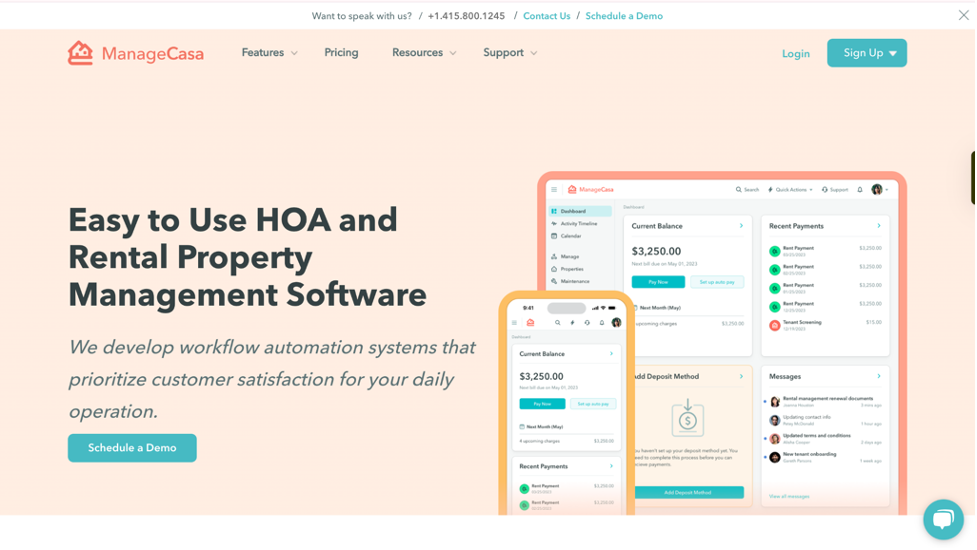Expand Messages chevron in desktop preview
Image resolution: width=977 pixels, height=550 pixels.
[879, 376]
